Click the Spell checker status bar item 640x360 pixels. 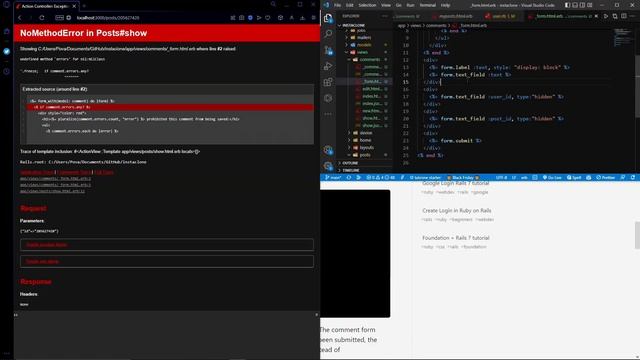(574, 178)
